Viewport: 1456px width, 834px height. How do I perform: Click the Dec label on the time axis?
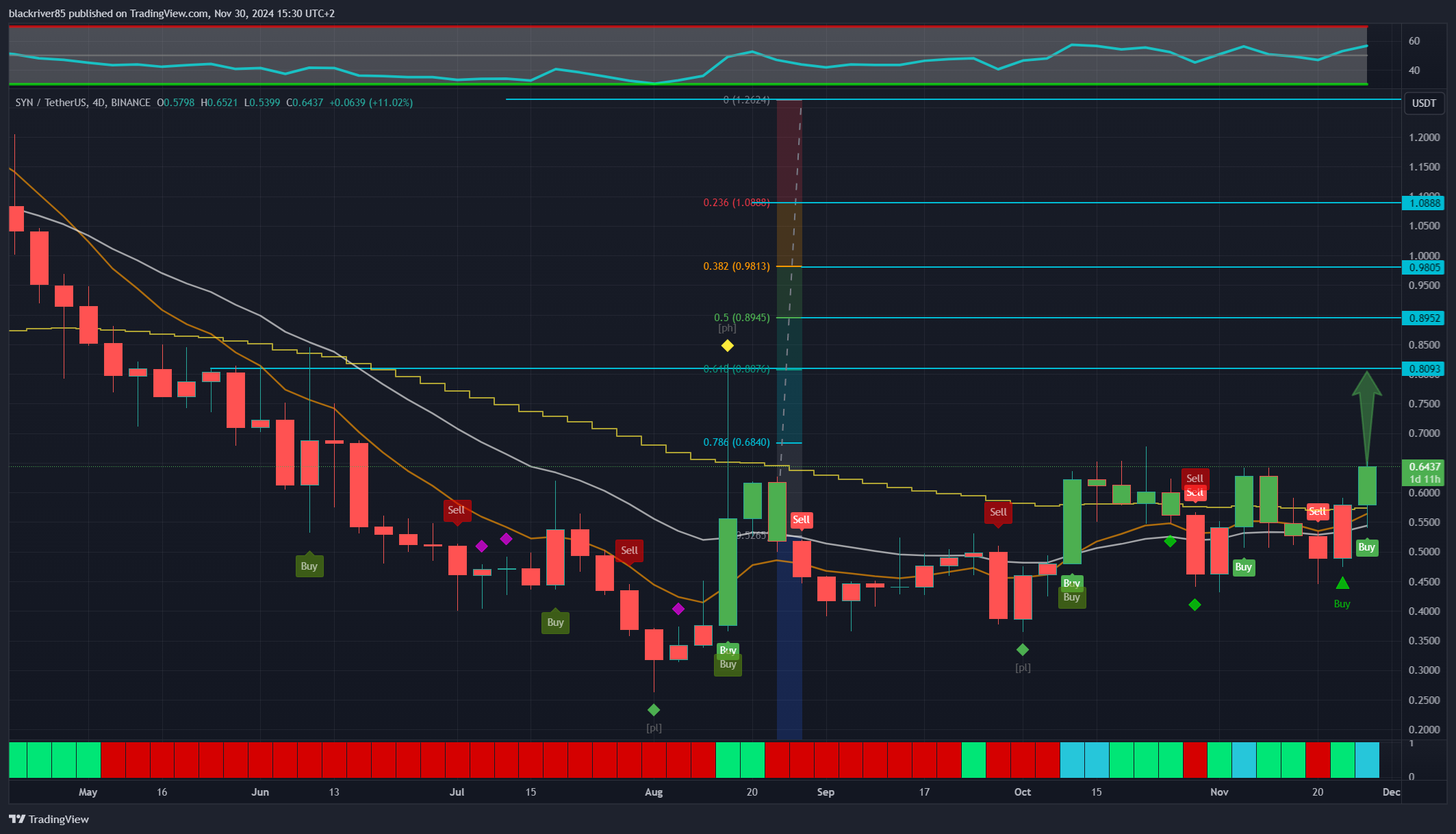[x=1391, y=792]
